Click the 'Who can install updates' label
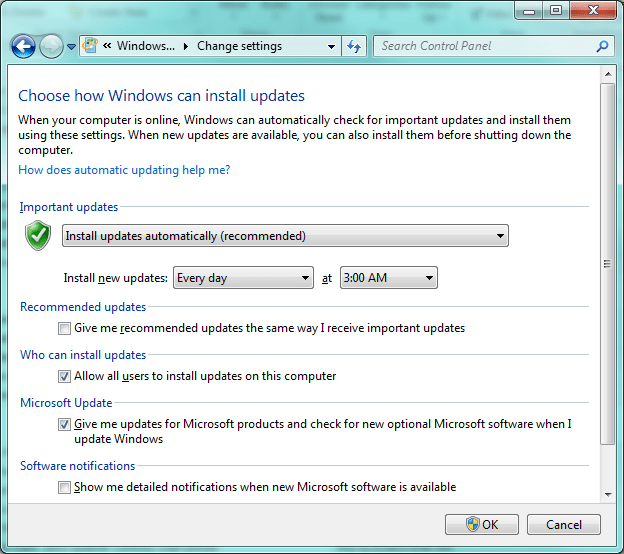This screenshot has width=624, height=554. click(x=83, y=355)
